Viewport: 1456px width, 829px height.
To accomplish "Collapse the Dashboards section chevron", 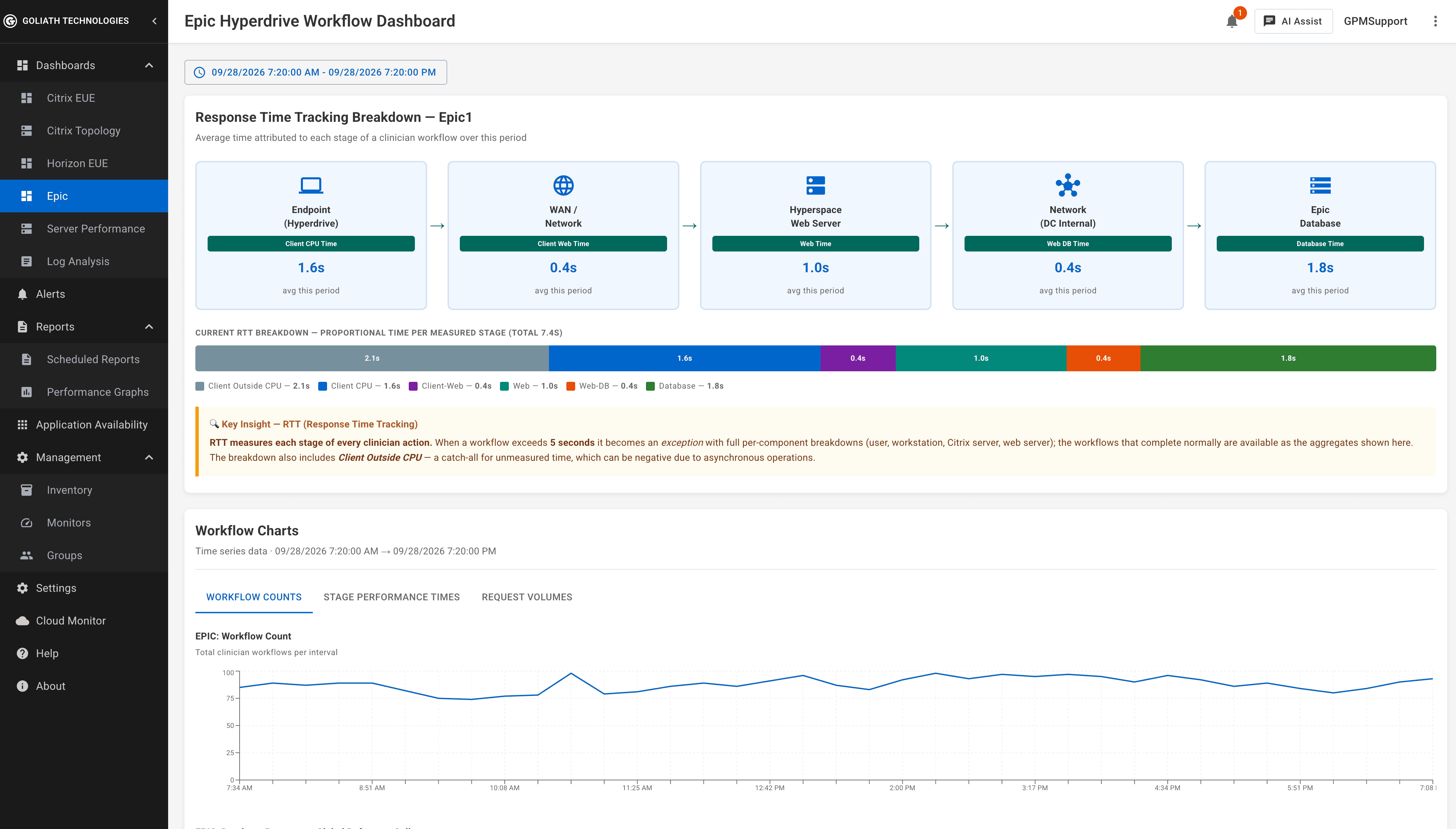I will (149, 65).
